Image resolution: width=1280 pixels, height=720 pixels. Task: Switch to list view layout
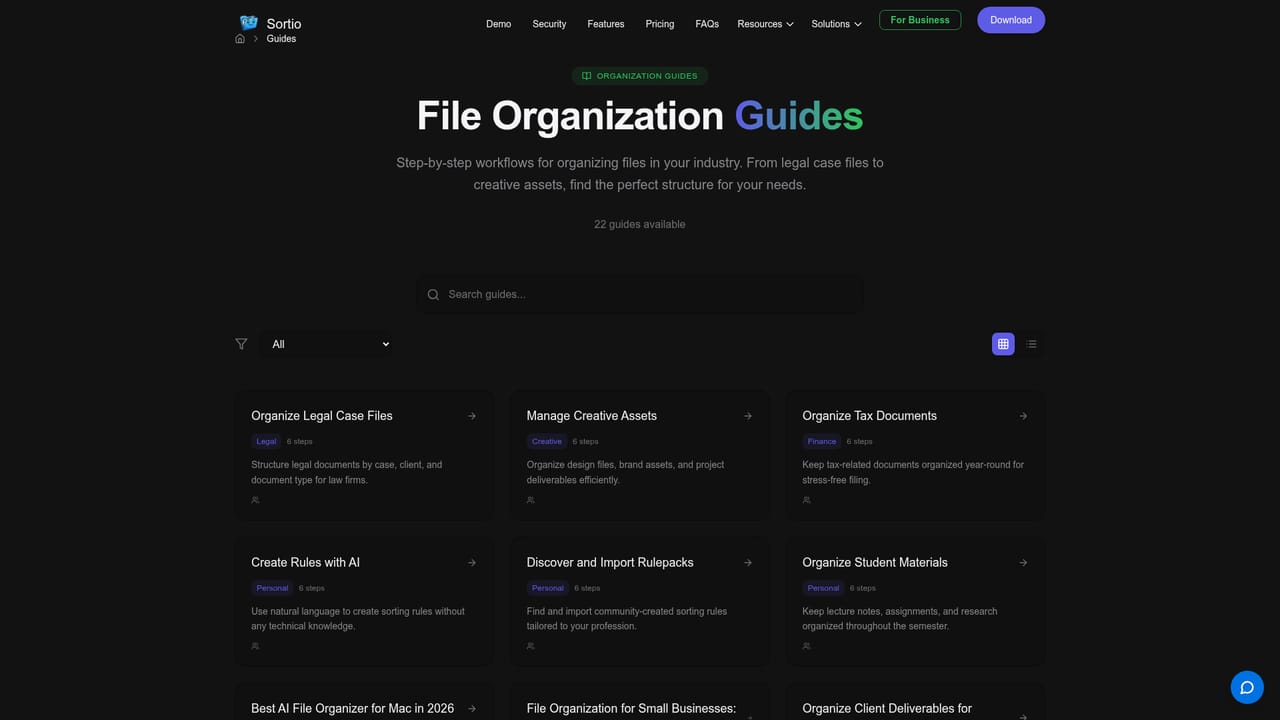(x=1031, y=344)
